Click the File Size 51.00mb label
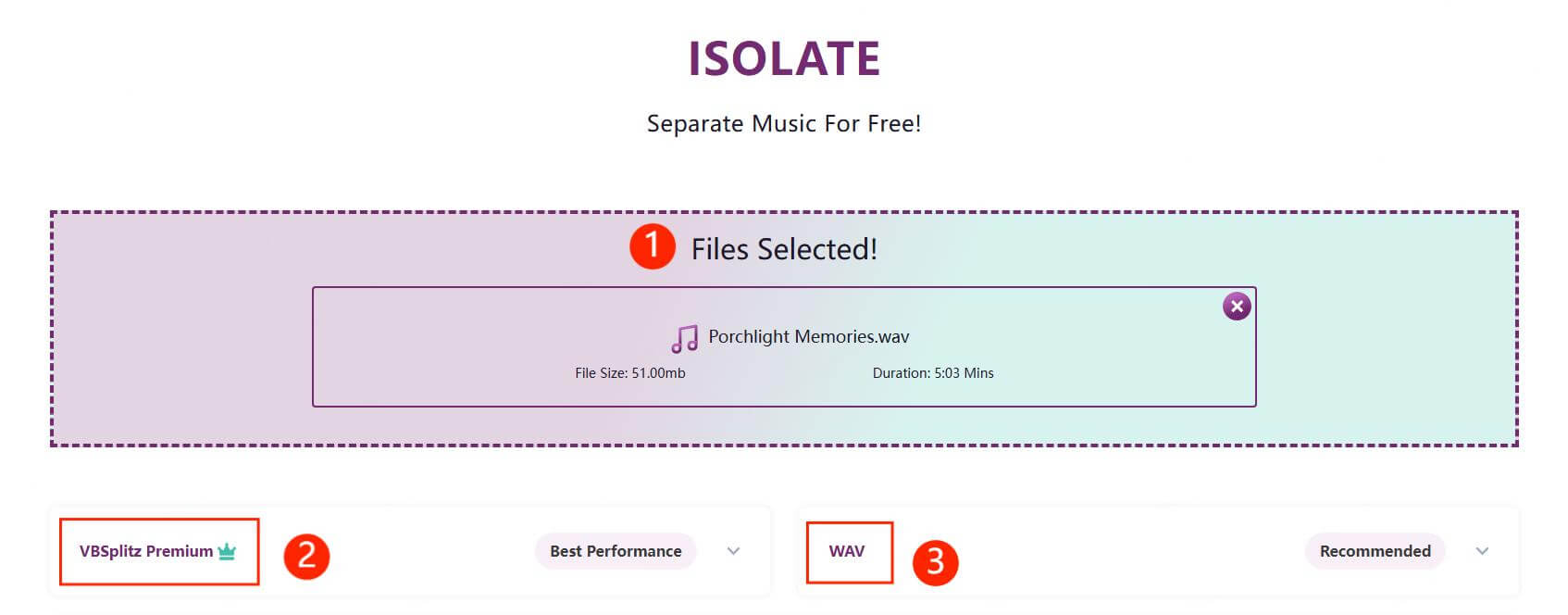 pyautogui.click(x=630, y=372)
